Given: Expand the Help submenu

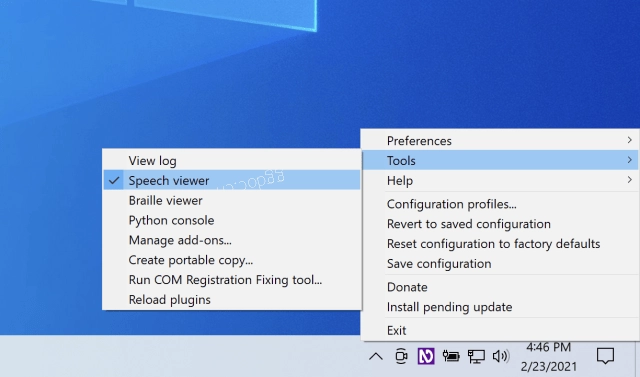Looking at the screenshot, I should point(500,180).
